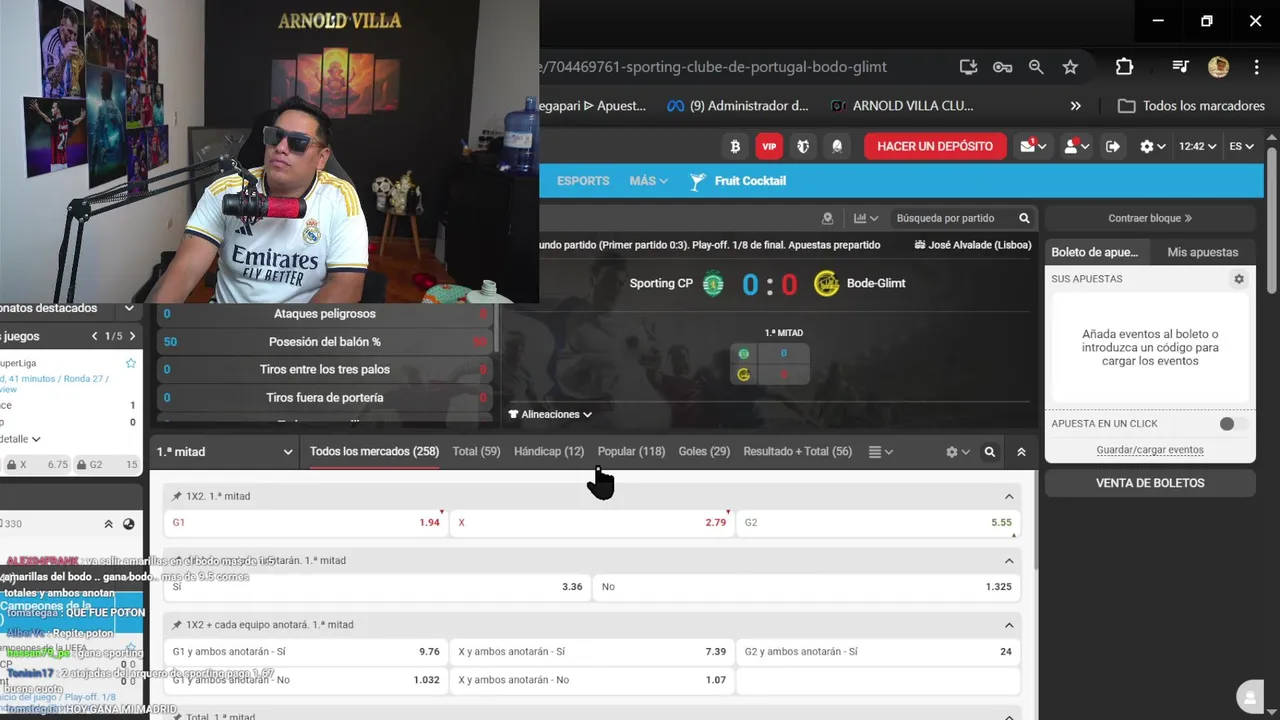Screen dimensions: 1280x720
Task: Open the Guardar/cargar eventos link
Action: coord(1150,450)
